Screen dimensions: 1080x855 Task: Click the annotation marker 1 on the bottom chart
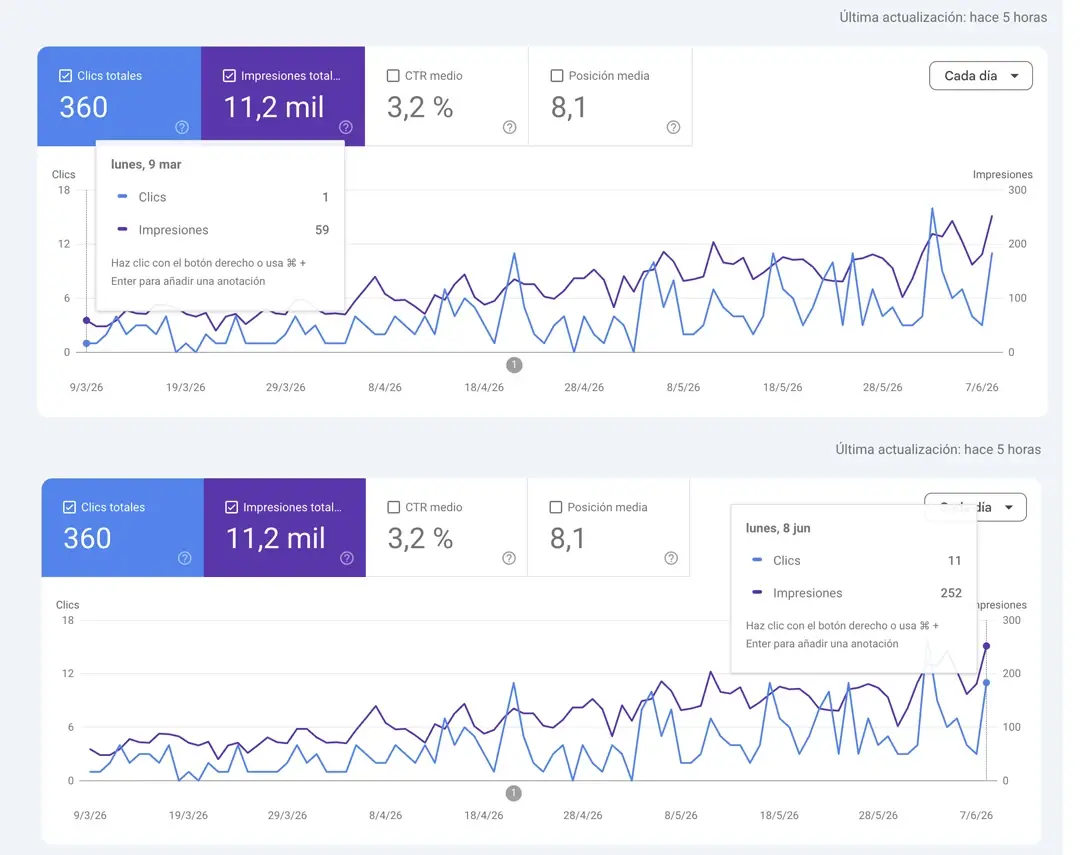coord(513,793)
